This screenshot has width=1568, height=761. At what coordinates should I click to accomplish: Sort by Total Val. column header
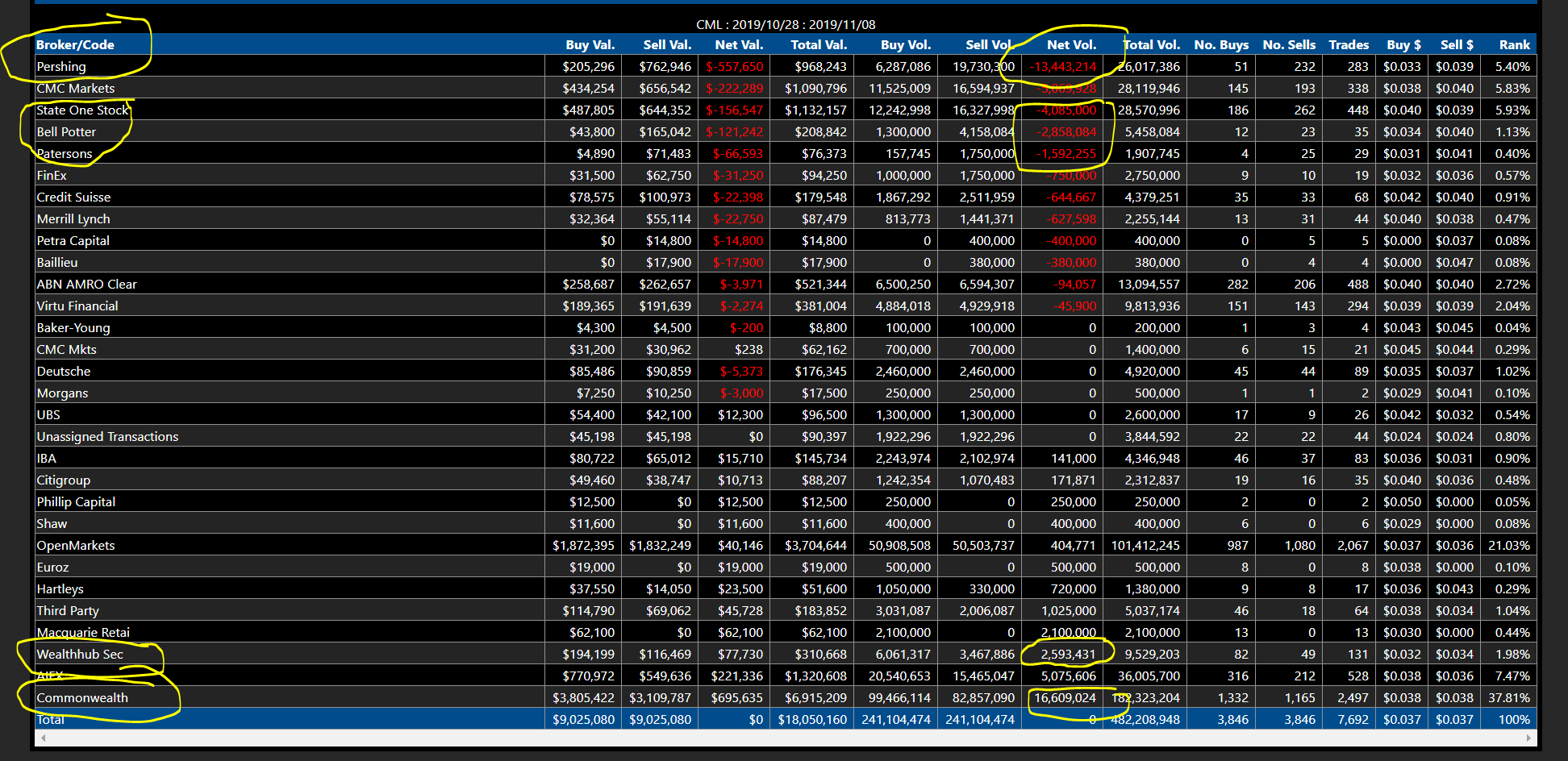(x=819, y=45)
